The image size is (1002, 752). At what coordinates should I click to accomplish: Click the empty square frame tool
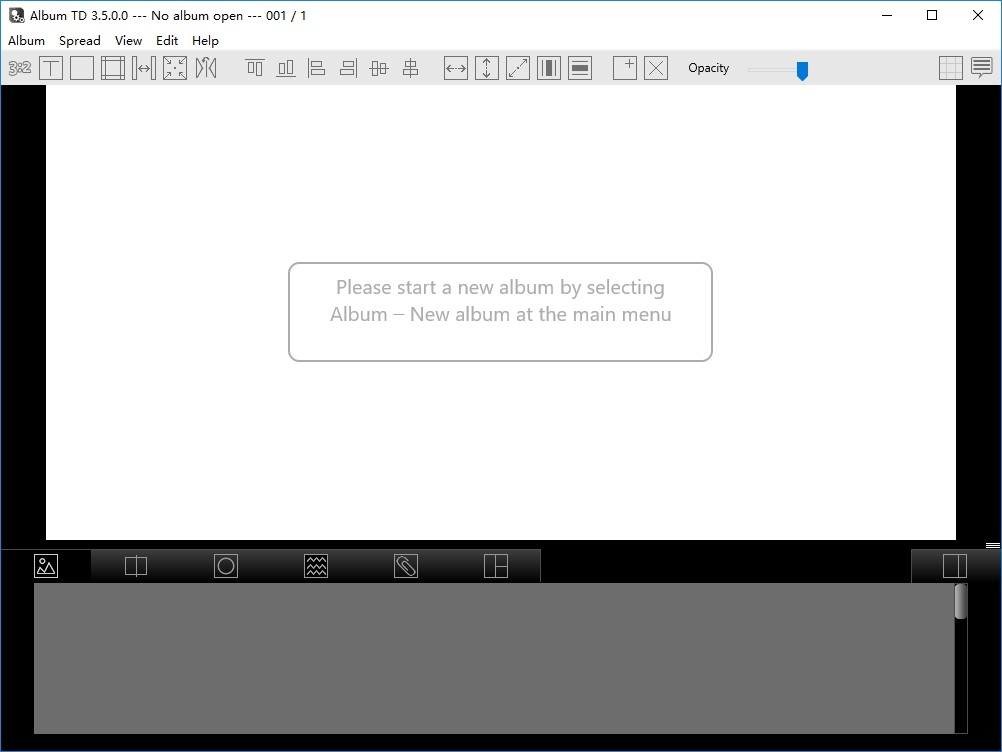(82, 68)
